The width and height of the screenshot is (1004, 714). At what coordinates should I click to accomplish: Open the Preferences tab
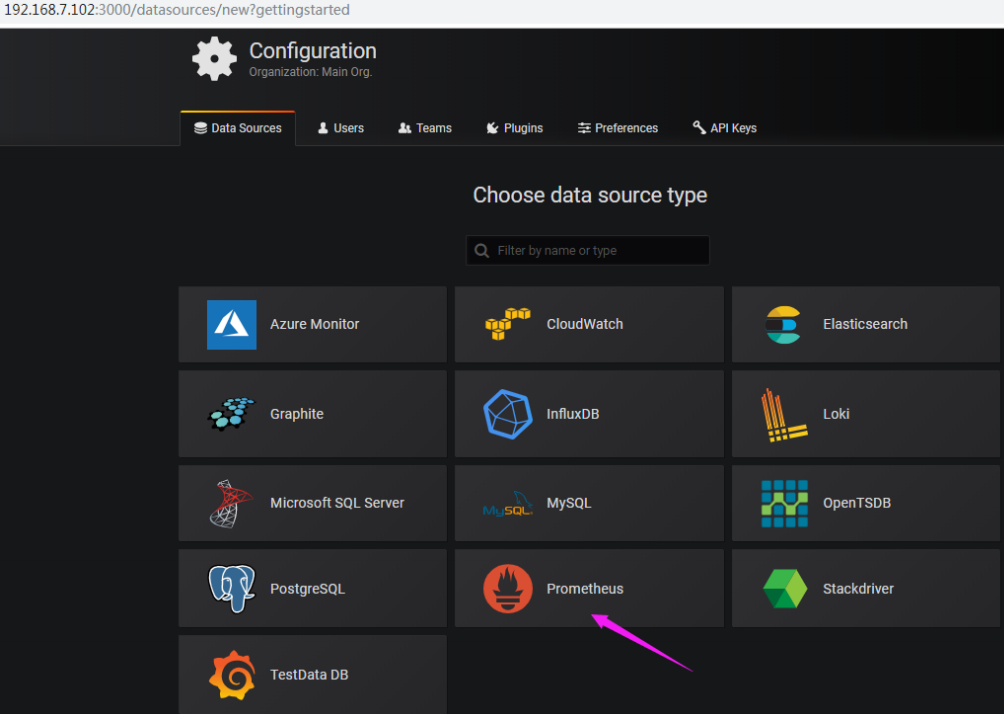[618, 128]
